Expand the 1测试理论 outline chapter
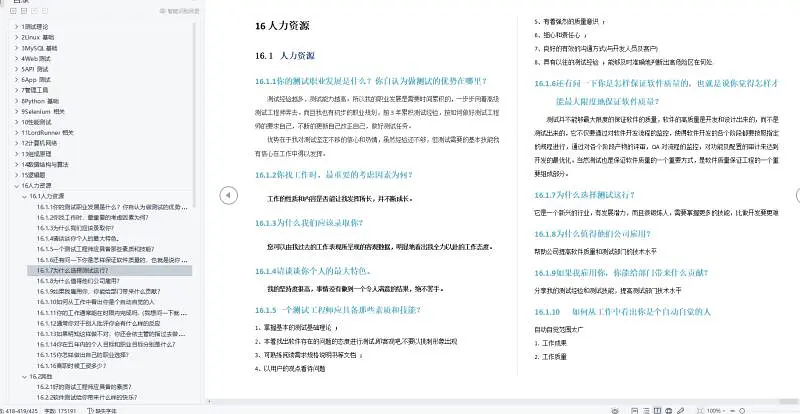Screen dimensions: 800x414 pos(16,27)
